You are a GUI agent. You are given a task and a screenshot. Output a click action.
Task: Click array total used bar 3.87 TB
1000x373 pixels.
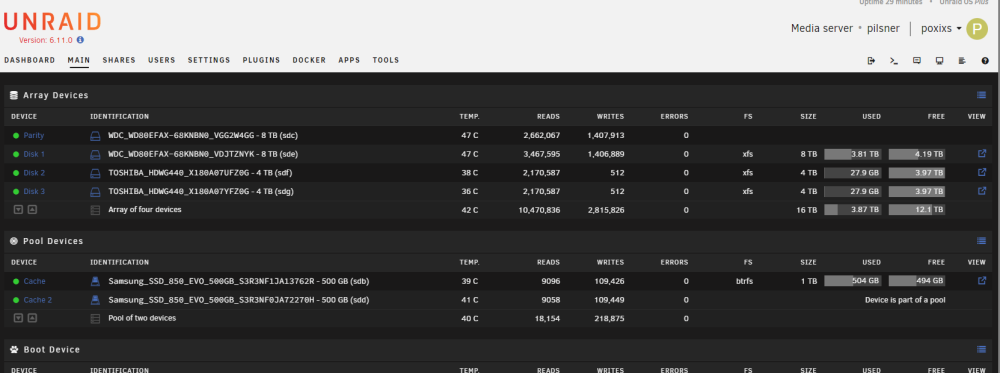(853, 210)
